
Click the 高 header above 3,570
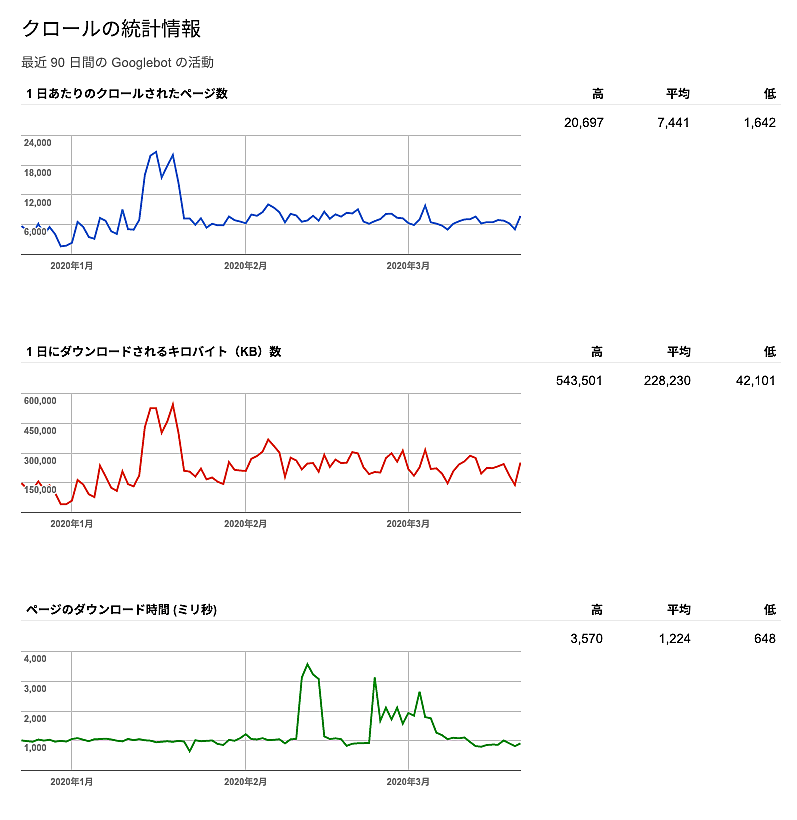click(597, 609)
